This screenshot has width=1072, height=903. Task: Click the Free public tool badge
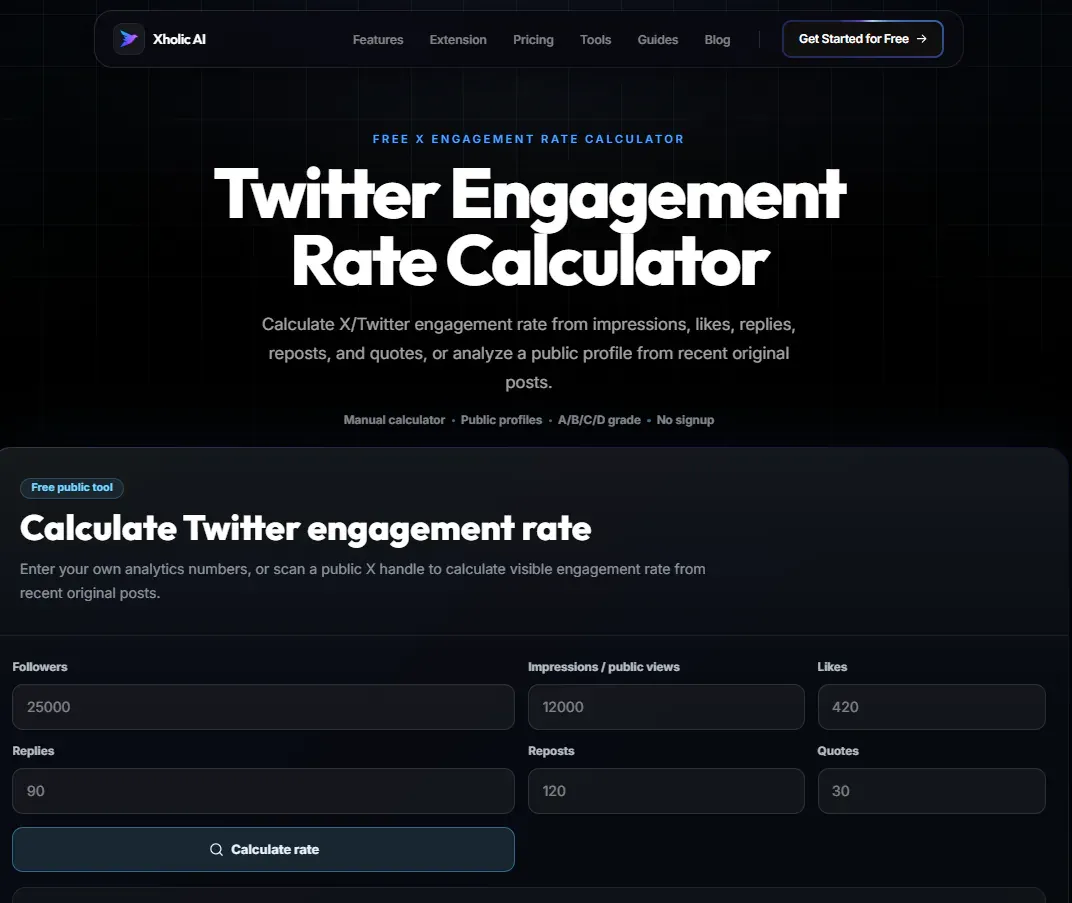point(72,487)
